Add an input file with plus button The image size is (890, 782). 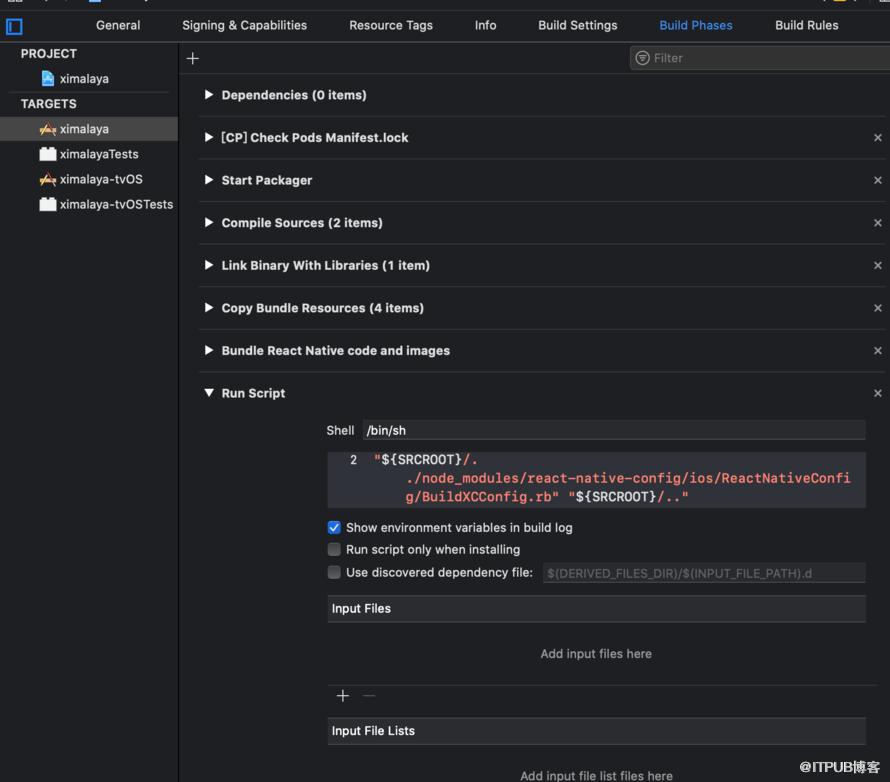[343, 696]
